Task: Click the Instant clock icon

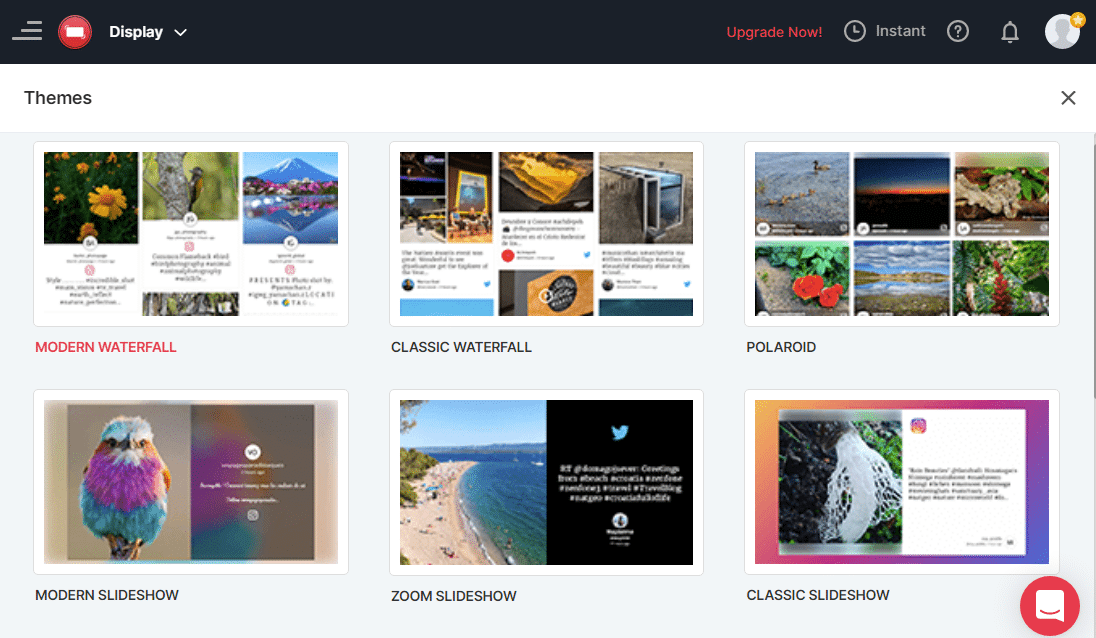Action: coord(855,32)
